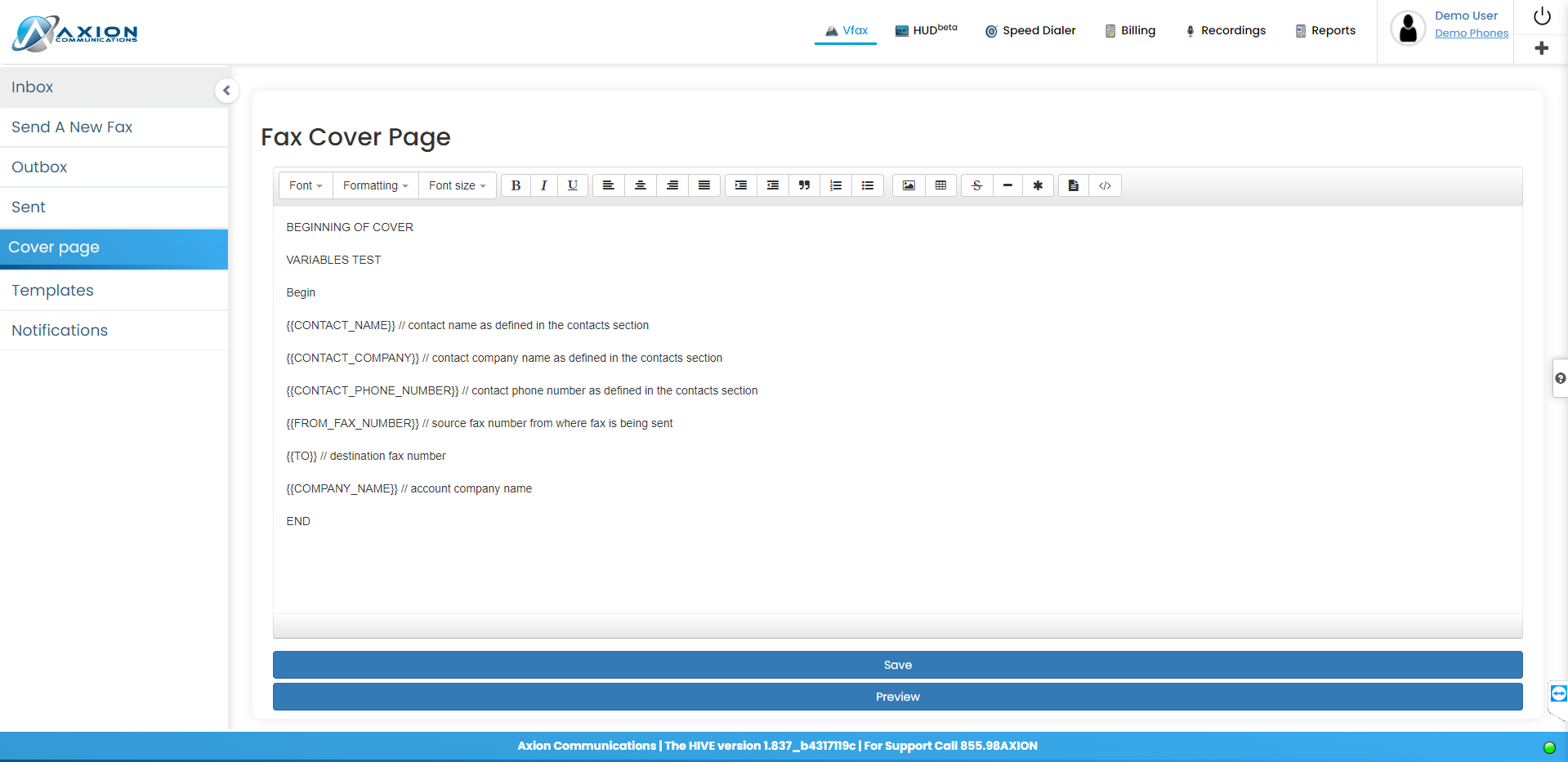This screenshot has height=762, width=1568.
Task: Insert a bulleted list
Action: [868, 185]
